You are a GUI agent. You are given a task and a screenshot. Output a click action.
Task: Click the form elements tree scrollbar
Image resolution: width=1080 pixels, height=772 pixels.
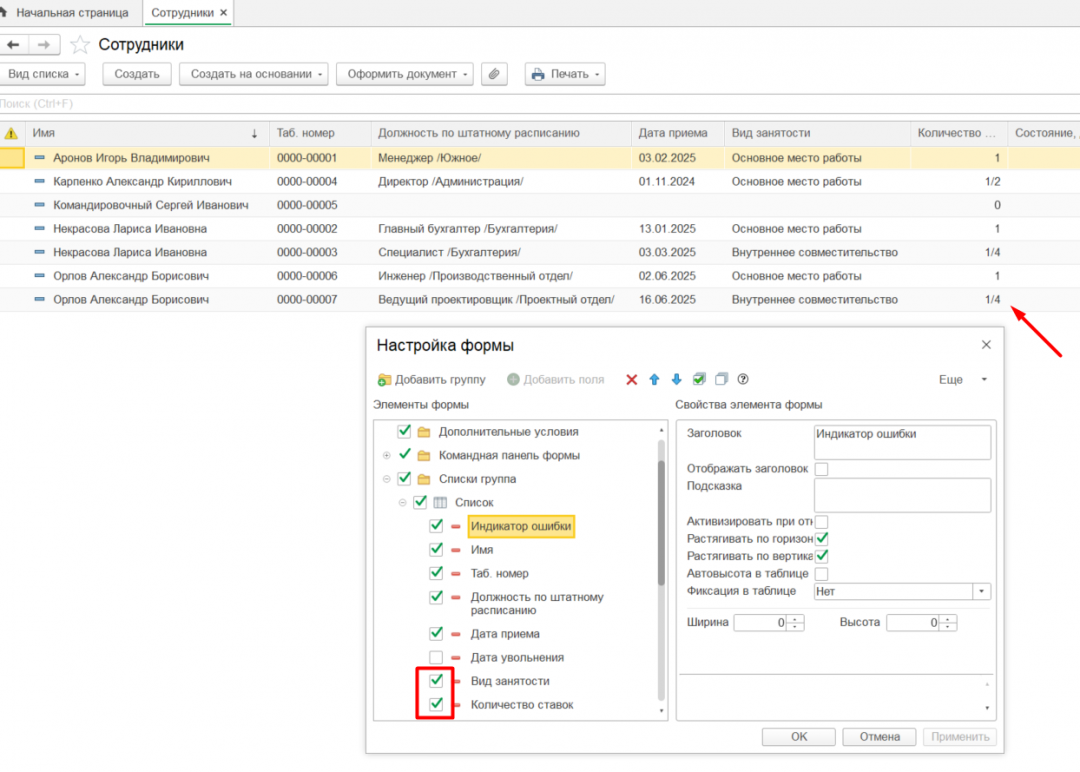[x=661, y=523]
